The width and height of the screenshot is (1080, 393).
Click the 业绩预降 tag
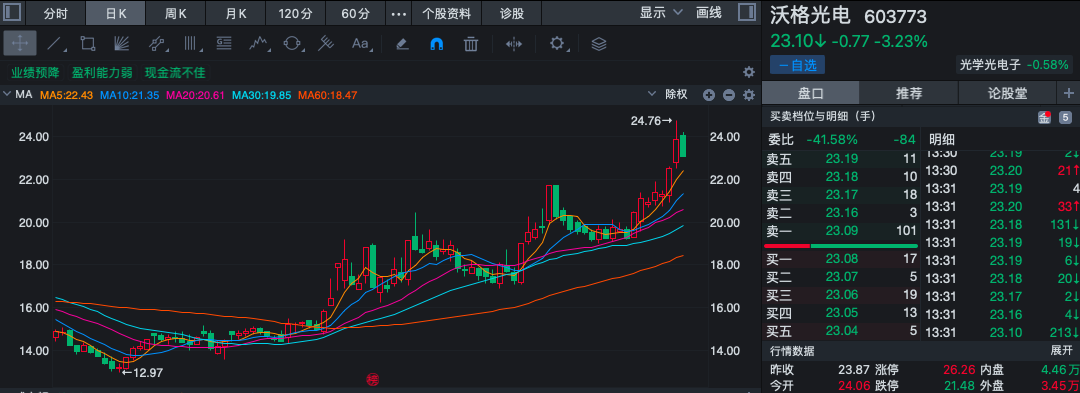35,72
